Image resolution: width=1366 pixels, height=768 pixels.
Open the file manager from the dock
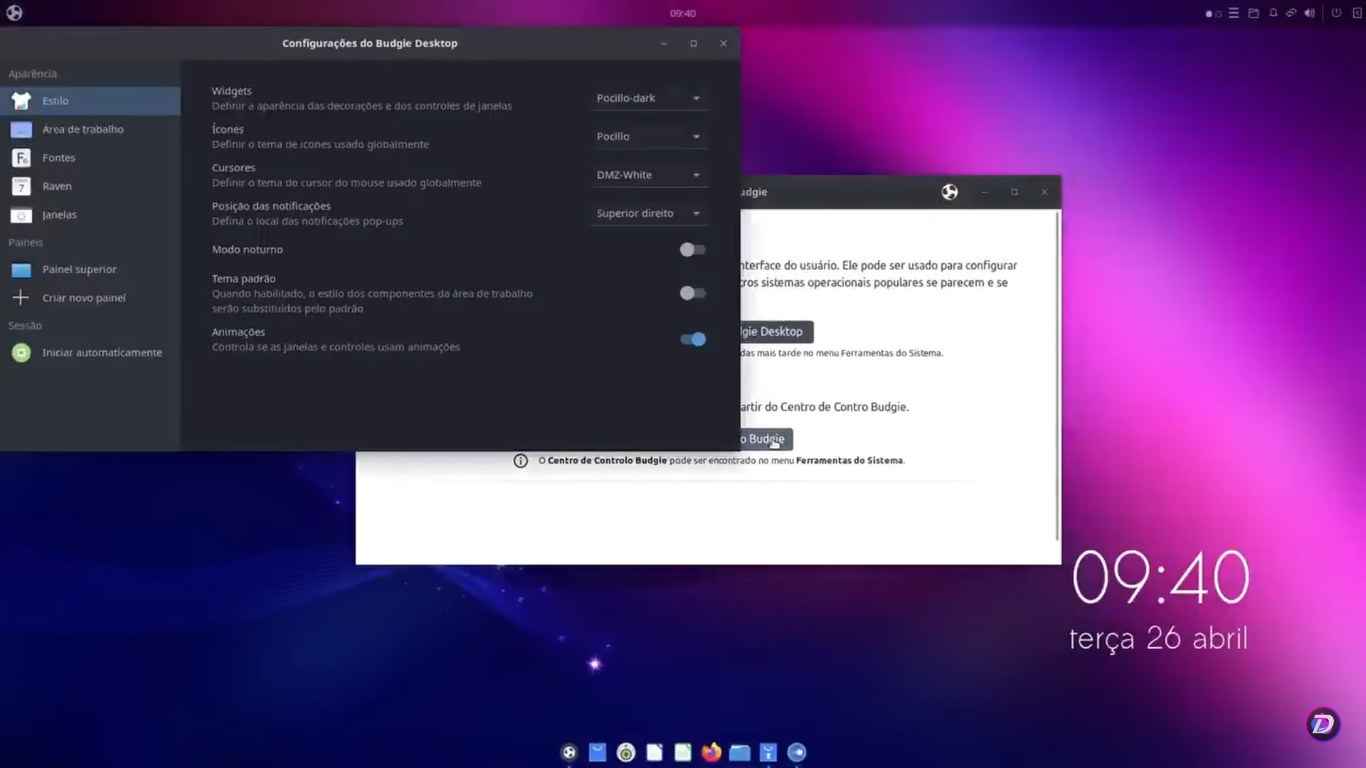(x=739, y=752)
